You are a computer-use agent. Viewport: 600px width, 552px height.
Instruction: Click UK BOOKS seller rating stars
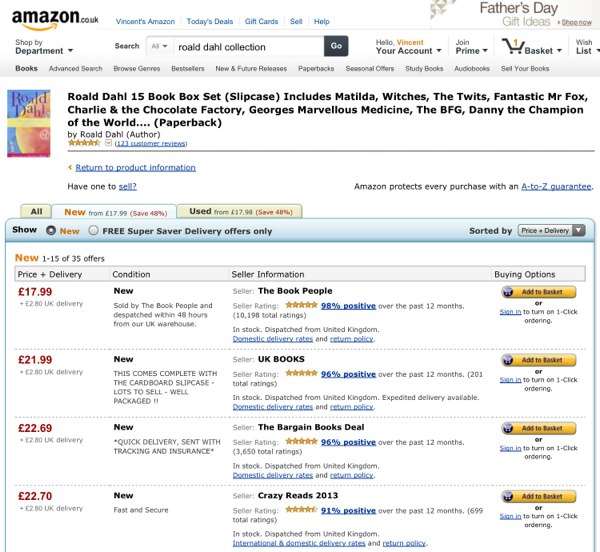(x=301, y=373)
